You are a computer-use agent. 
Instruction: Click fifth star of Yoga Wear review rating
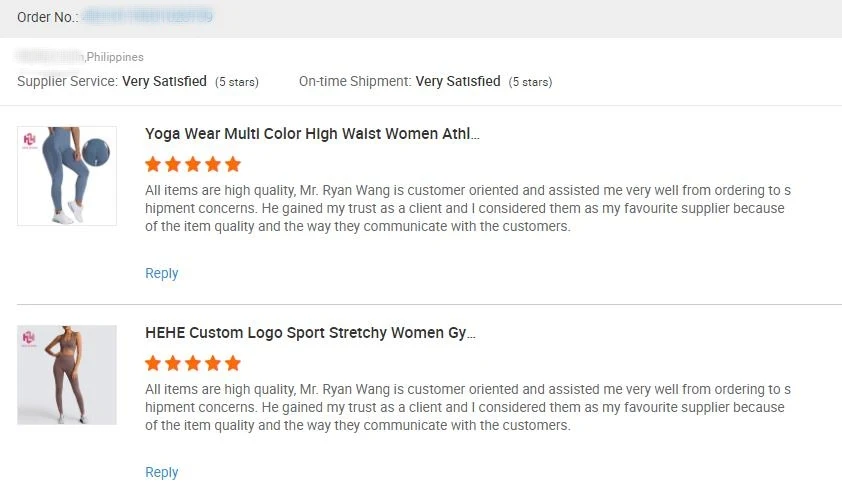(x=233, y=164)
